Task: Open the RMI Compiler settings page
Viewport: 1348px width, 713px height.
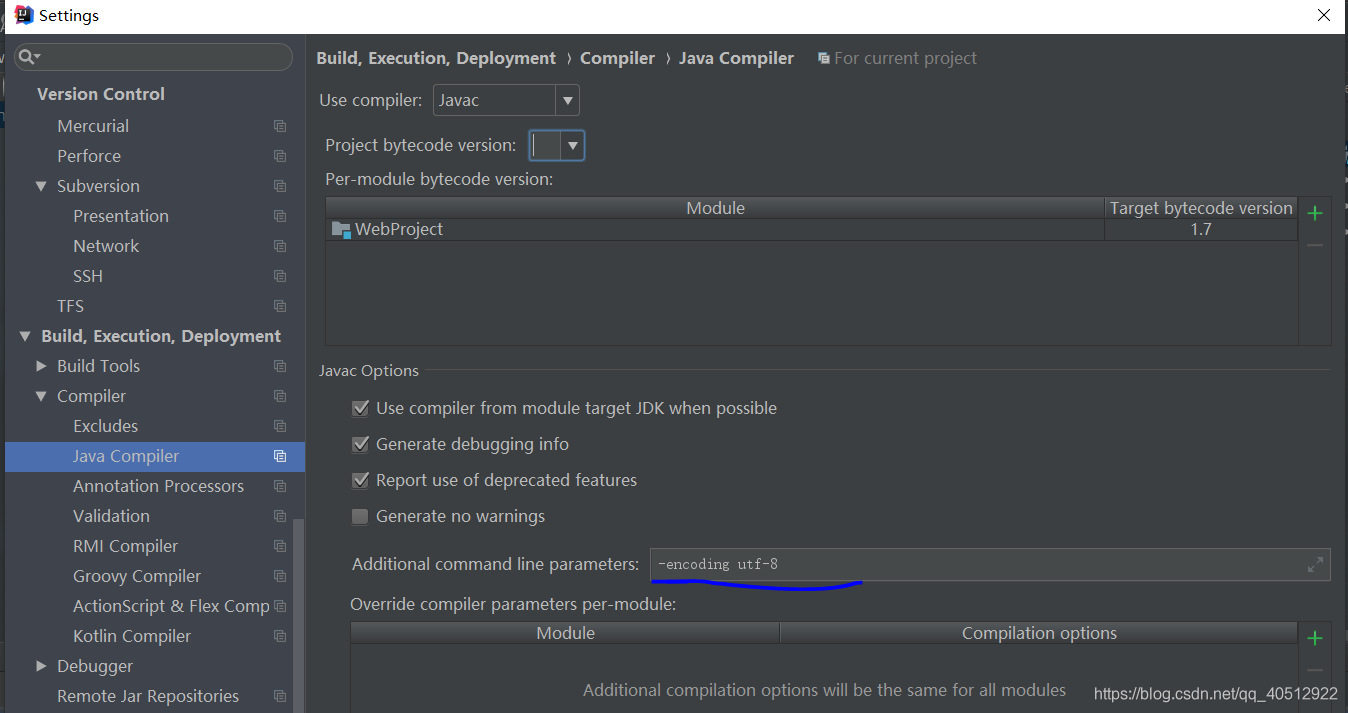Action: tap(125, 546)
